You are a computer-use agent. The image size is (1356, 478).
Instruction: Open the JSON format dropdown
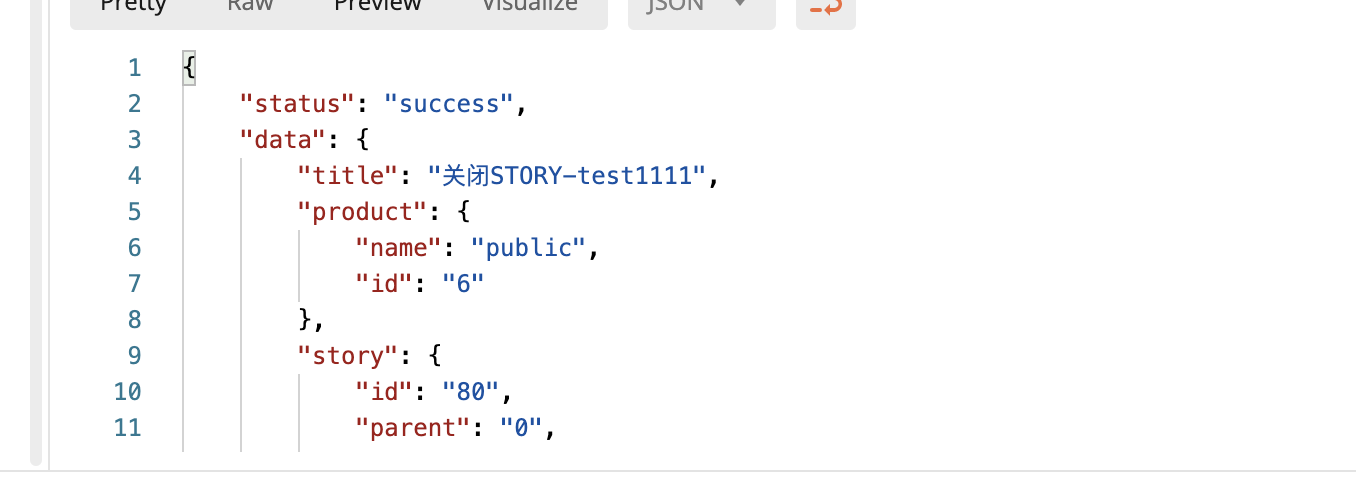coord(701,8)
